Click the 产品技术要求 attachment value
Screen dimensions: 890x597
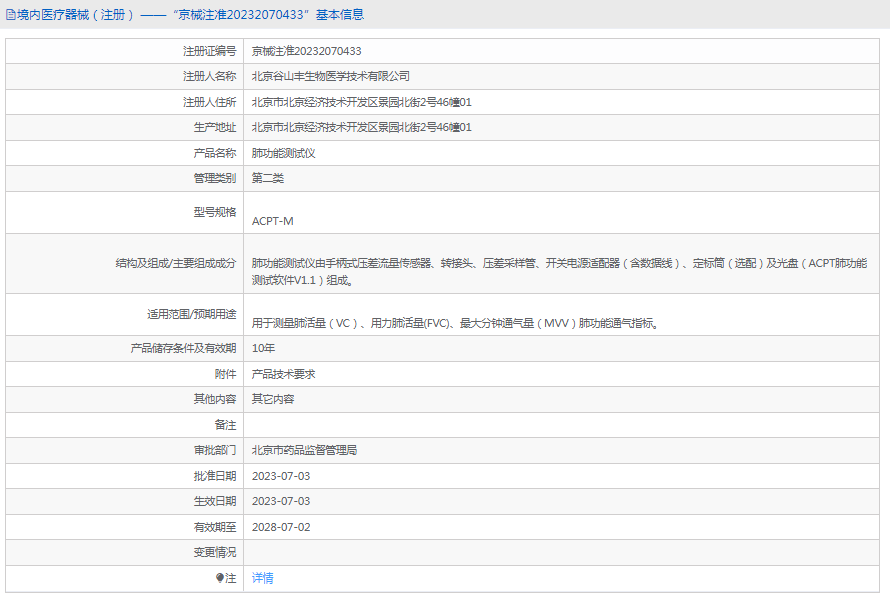point(283,374)
